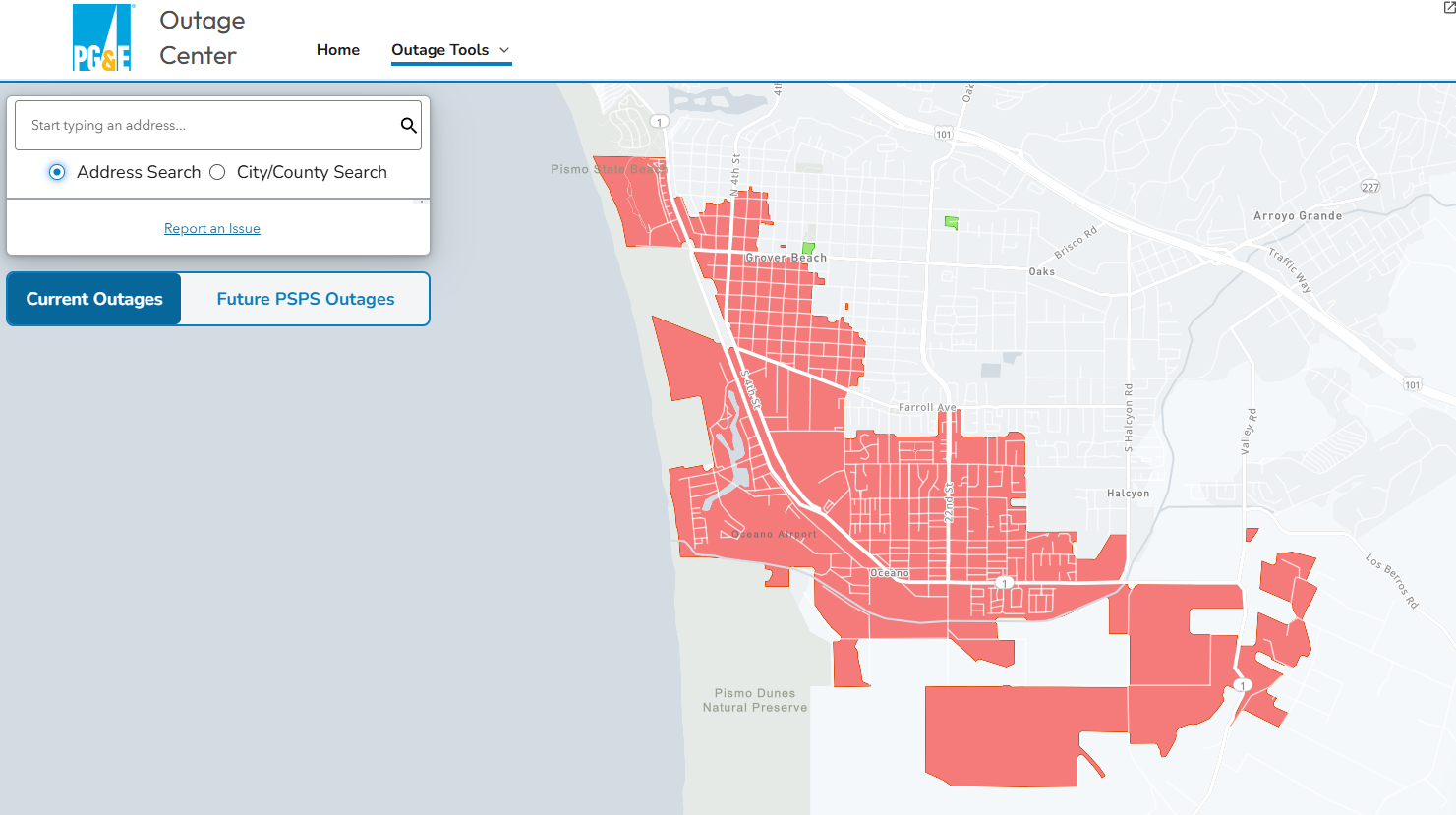Screen dimensions: 1456x815
Task: Focus the address search input field
Action: (206, 125)
